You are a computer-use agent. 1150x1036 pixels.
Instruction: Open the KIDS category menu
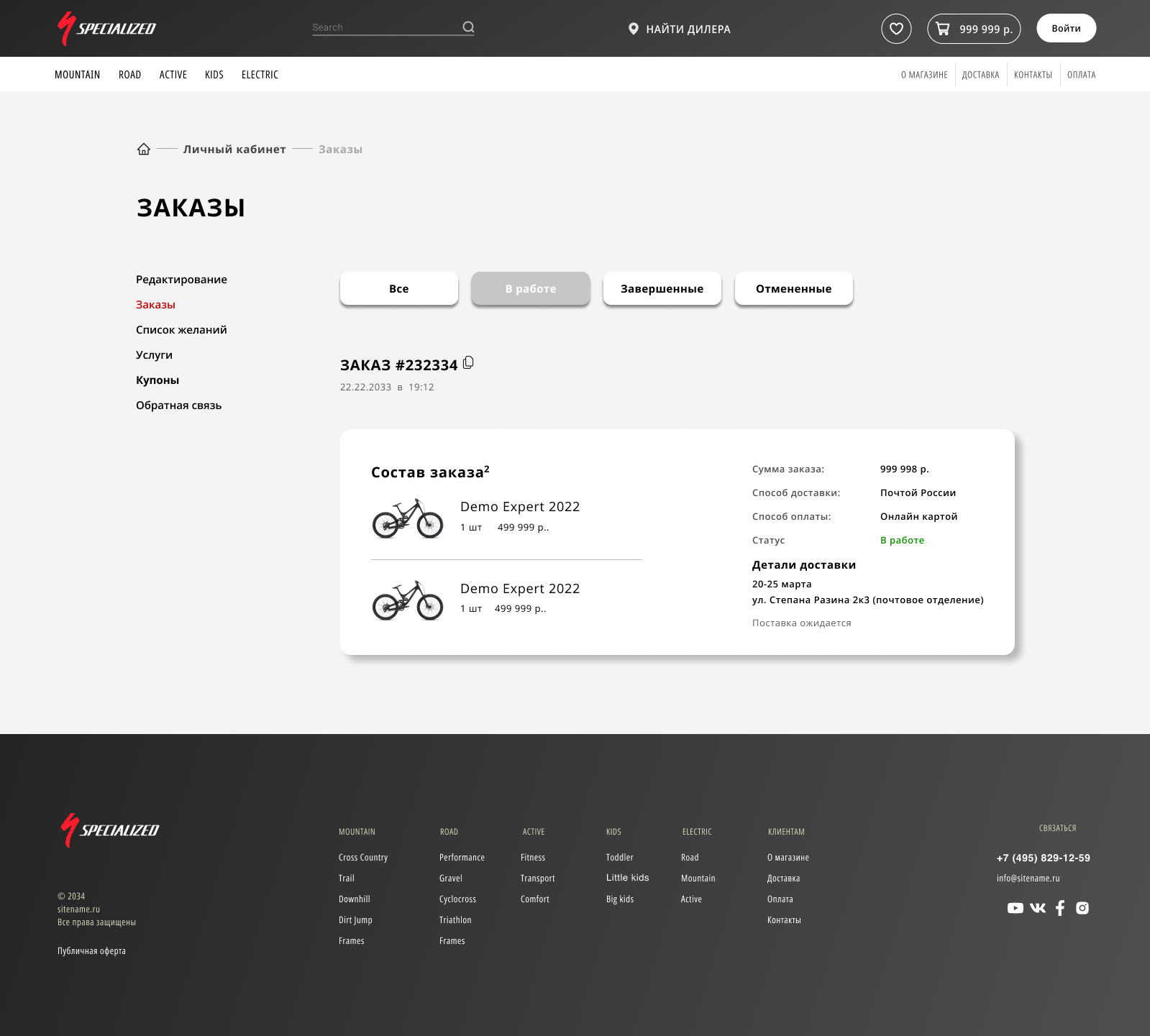coord(214,75)
